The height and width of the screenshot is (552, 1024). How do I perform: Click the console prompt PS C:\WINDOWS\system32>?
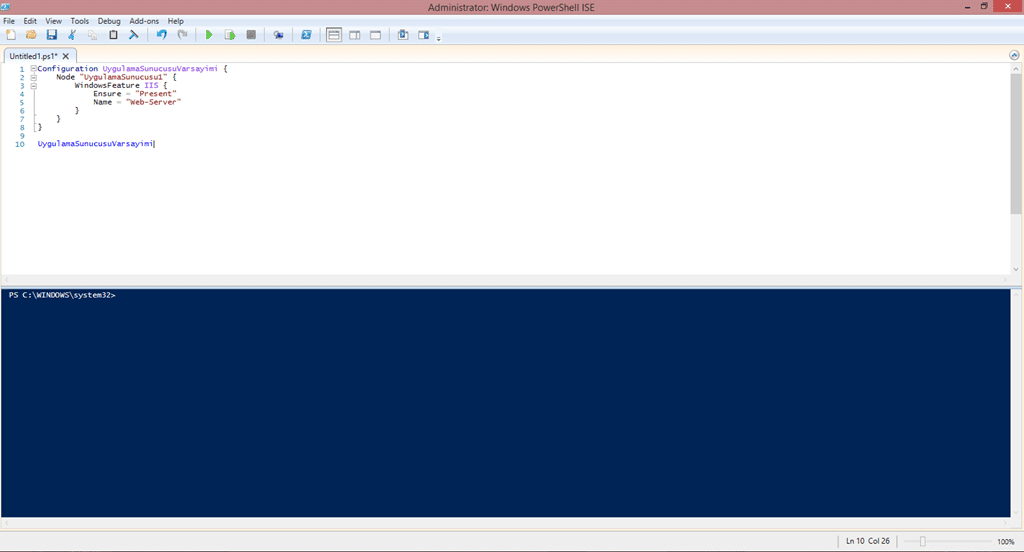click(x=62, y=295)
